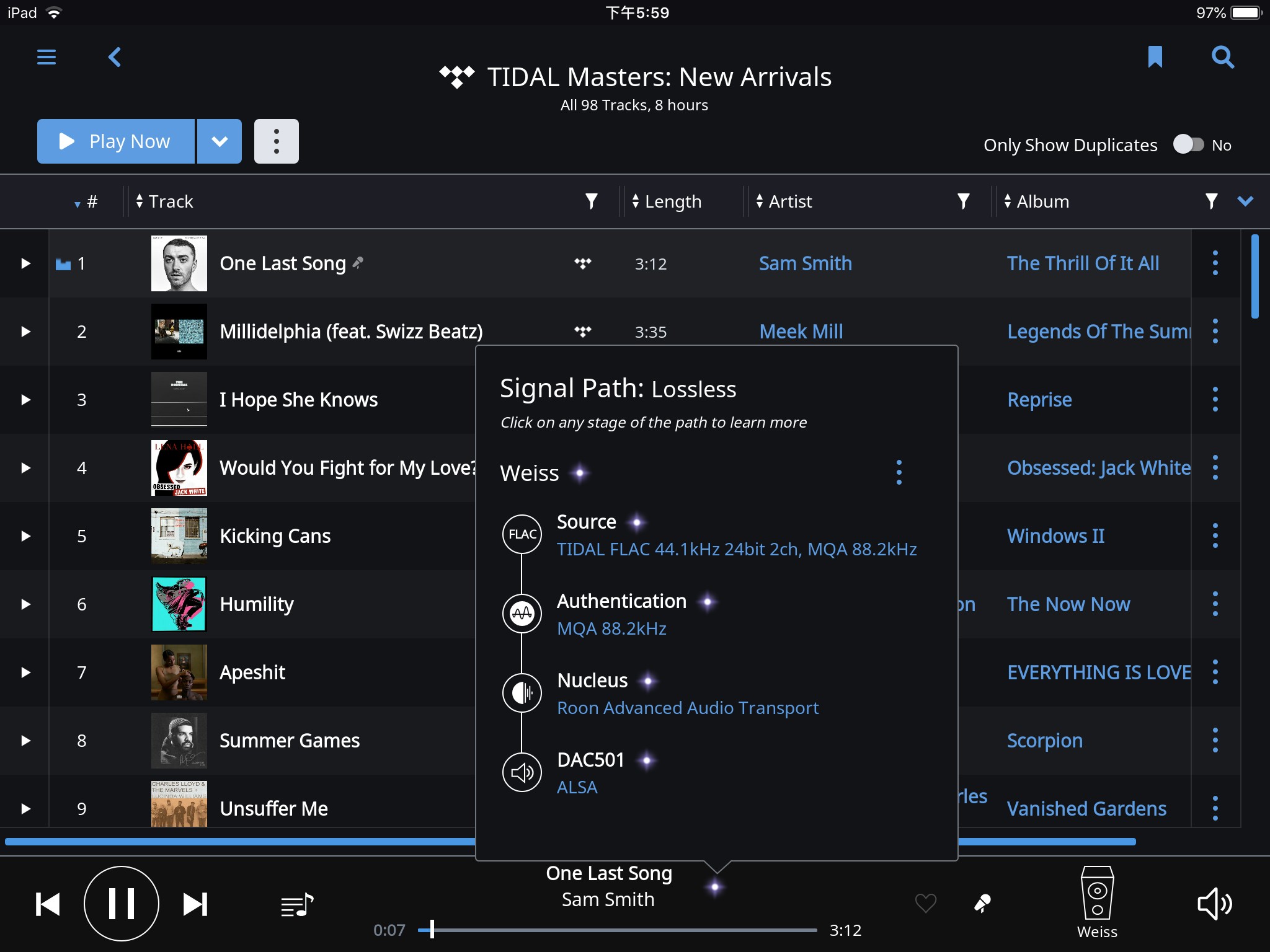Click the Nucleus stage icon
The height and width of the screenshot is (952, 1270).
click(522, 693)
